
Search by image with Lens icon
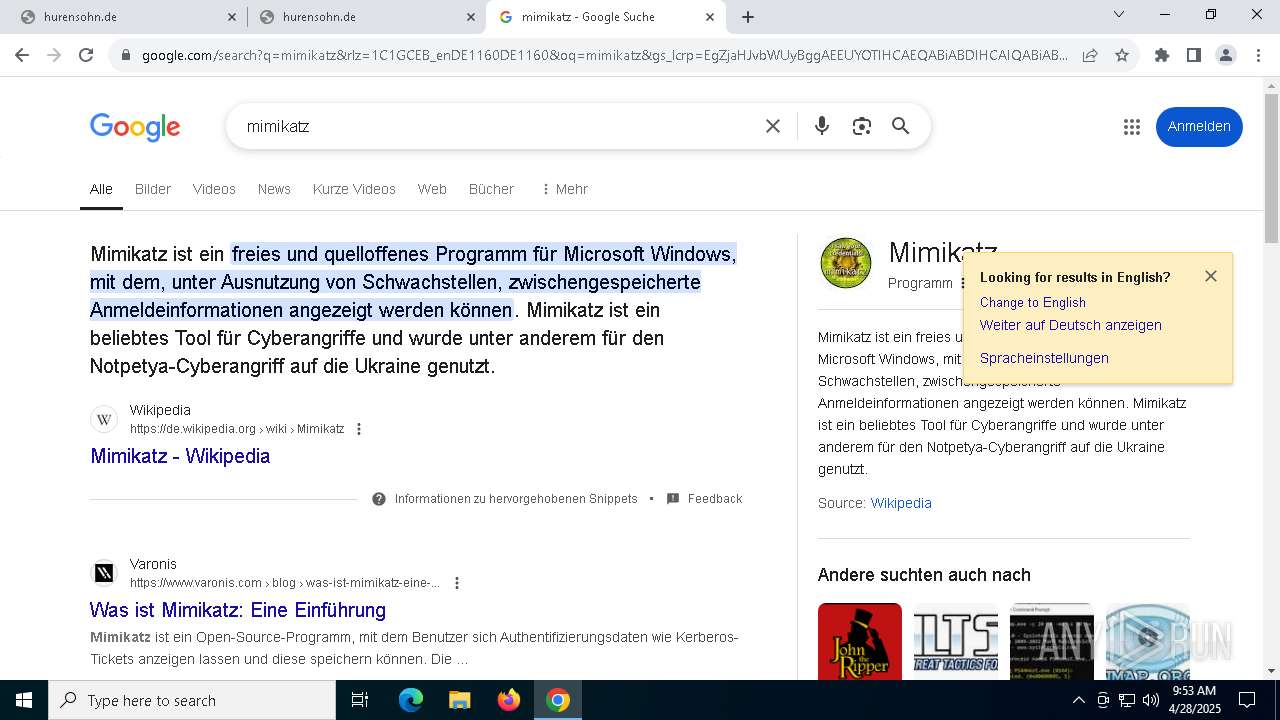coord(862,126)
